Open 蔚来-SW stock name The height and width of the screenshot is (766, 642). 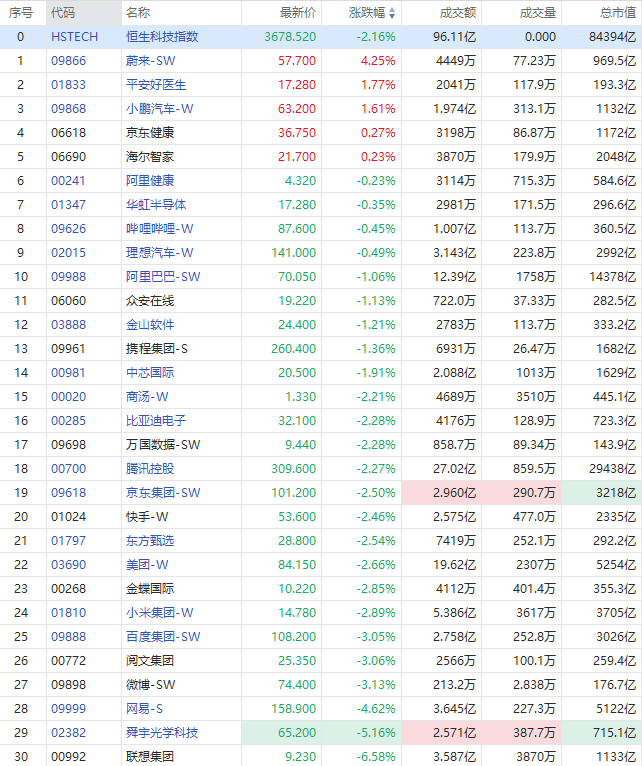coord(150,61)
